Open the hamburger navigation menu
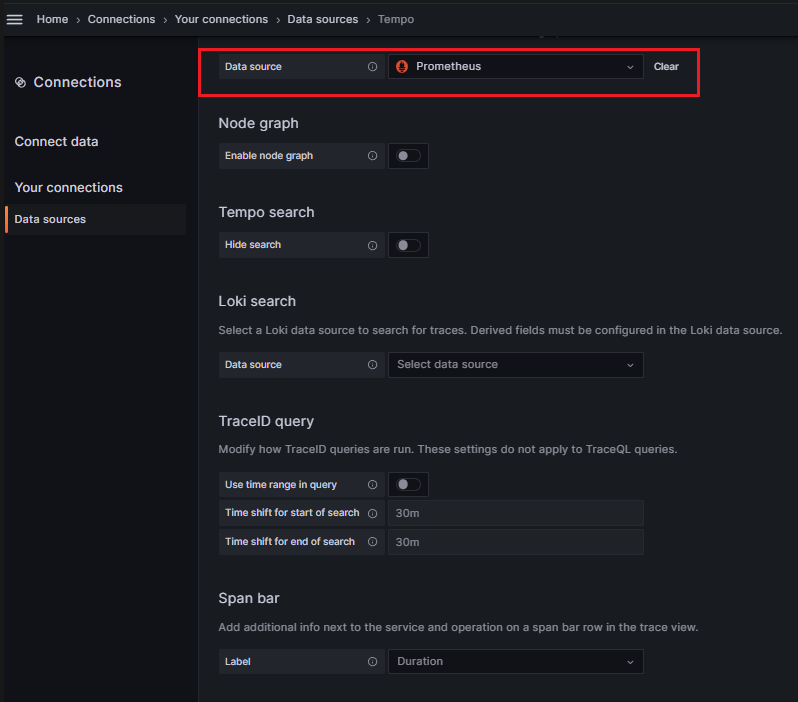Screen dimensions: 798x702 click(x=15, y=19)
